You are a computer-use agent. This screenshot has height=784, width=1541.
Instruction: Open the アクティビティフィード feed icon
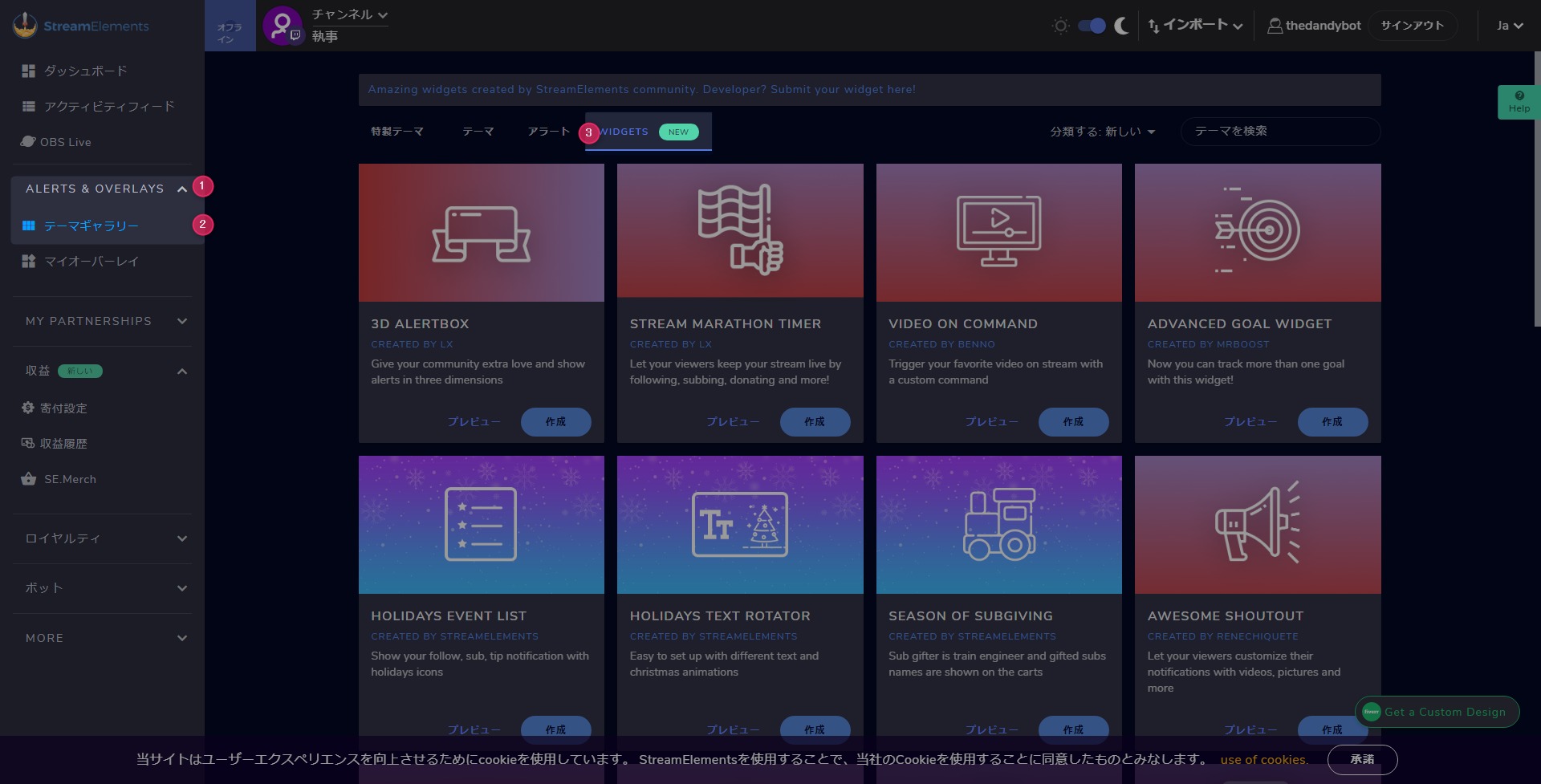[x=29, y=106]
